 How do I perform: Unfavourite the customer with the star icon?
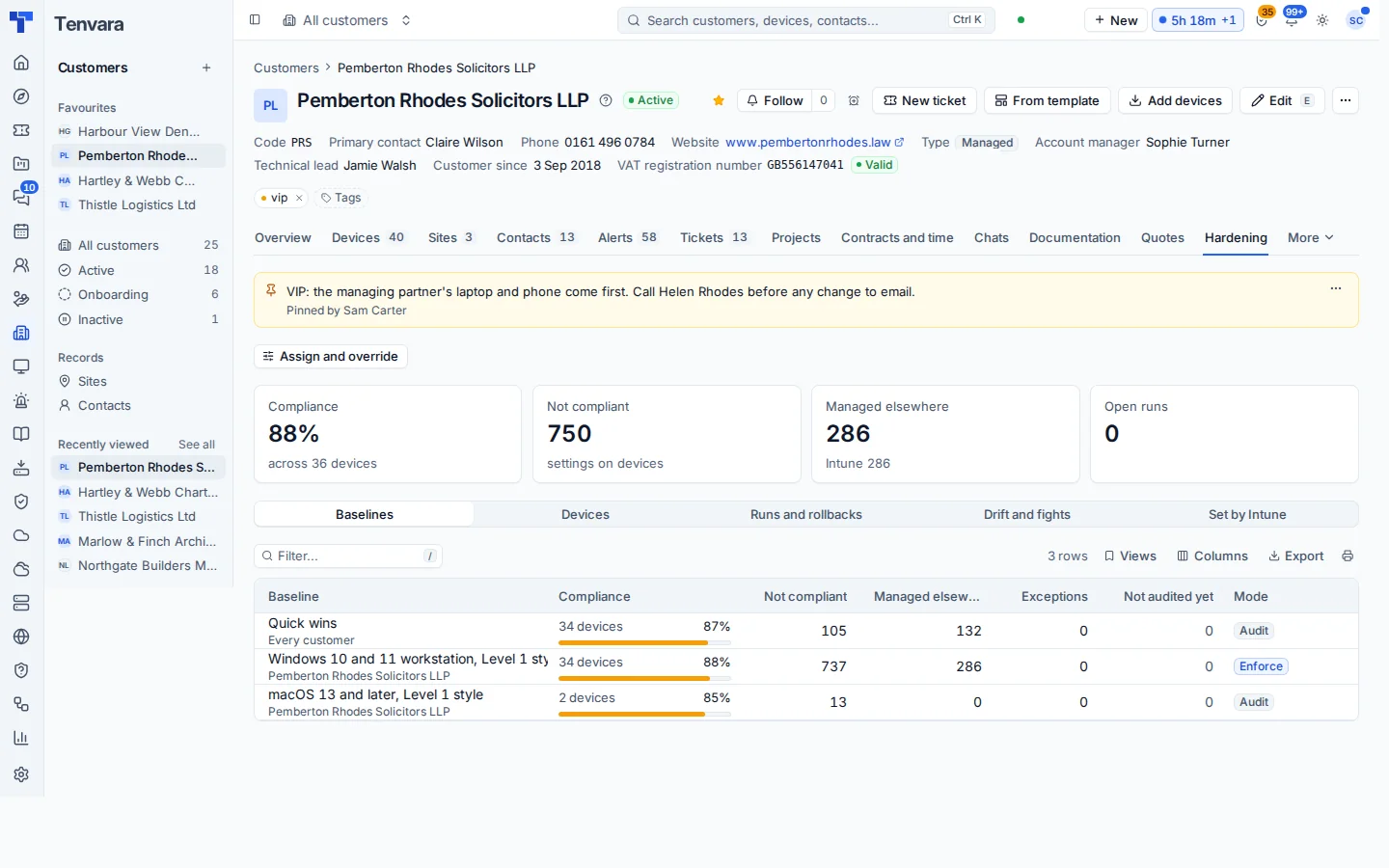[x=719, y=100]
